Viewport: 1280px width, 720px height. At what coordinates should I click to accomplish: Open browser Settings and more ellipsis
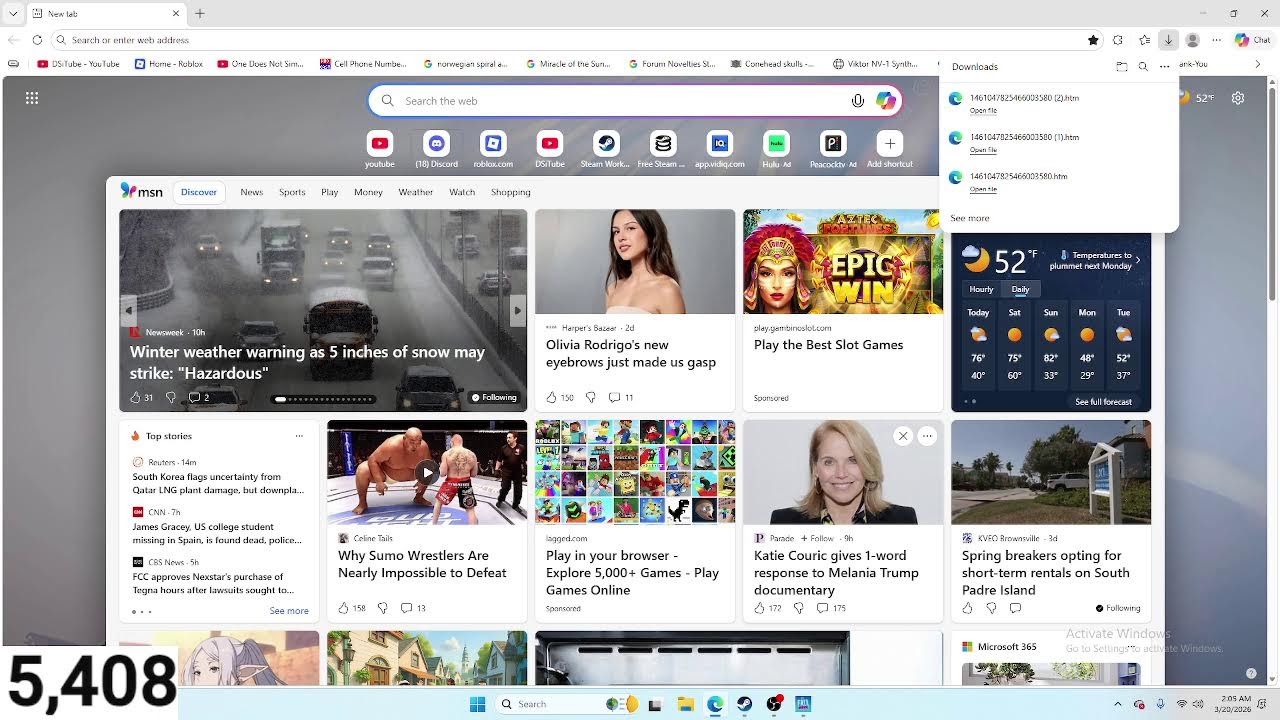1217,40
